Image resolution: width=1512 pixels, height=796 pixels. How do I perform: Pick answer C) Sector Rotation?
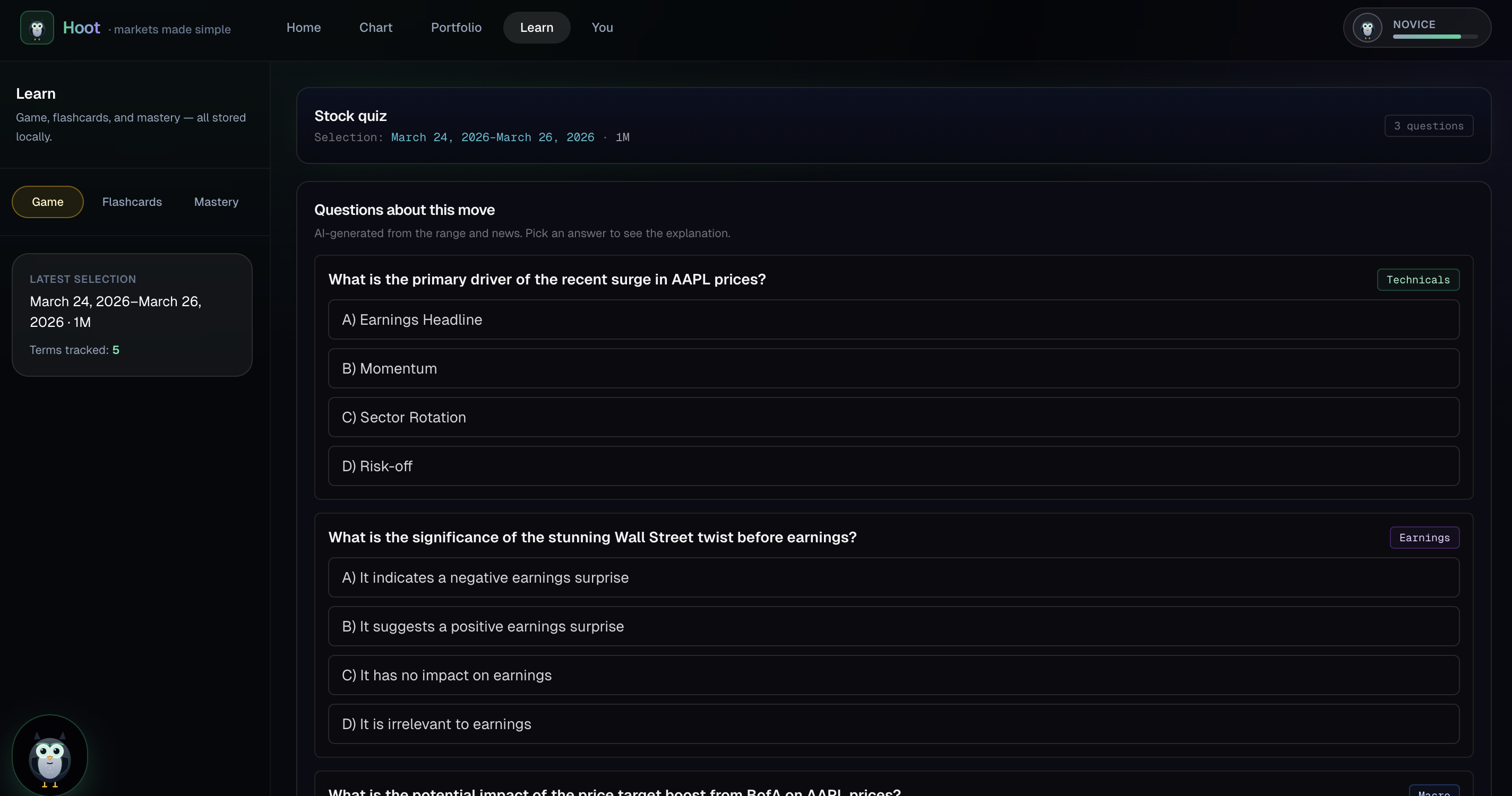[894, 417]
